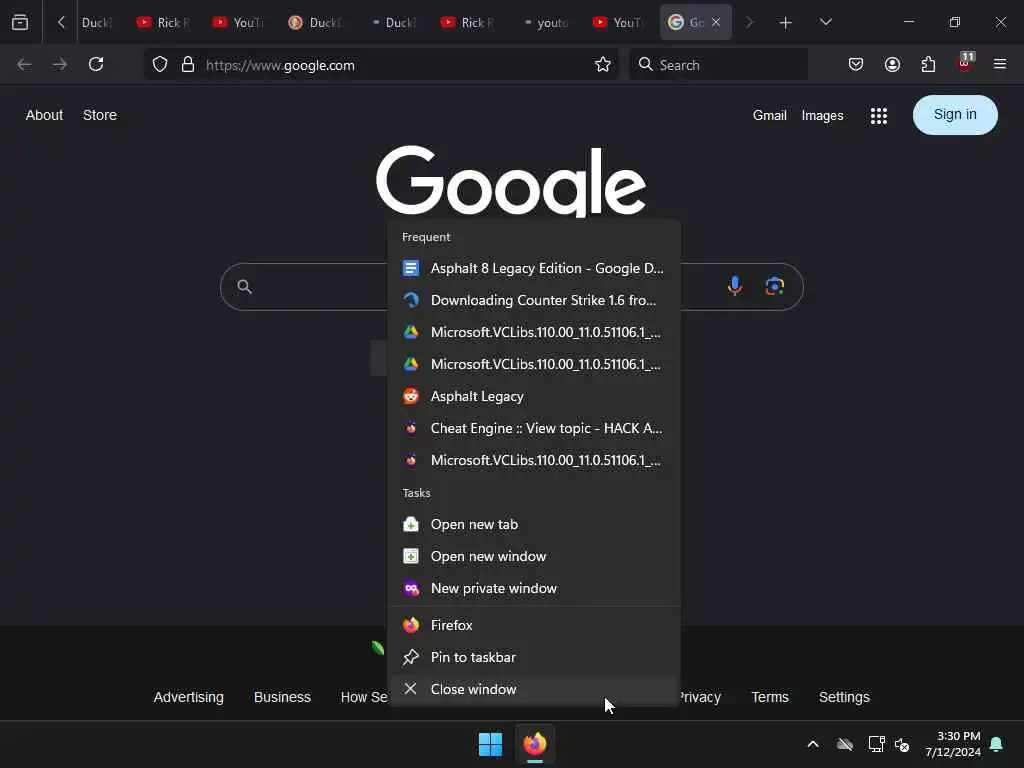Close the active Google tab
Image resolution: width=1024 pixels, height=768 pixels.
click(716, 23)
